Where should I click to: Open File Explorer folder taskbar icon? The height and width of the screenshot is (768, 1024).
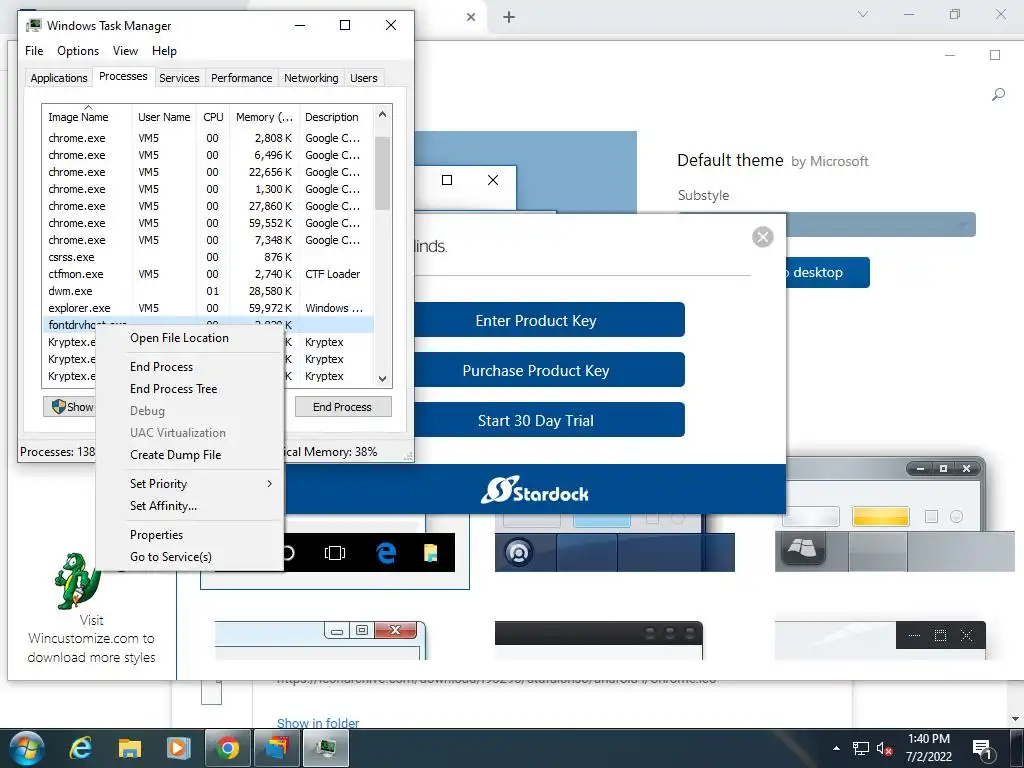point(129,748)
